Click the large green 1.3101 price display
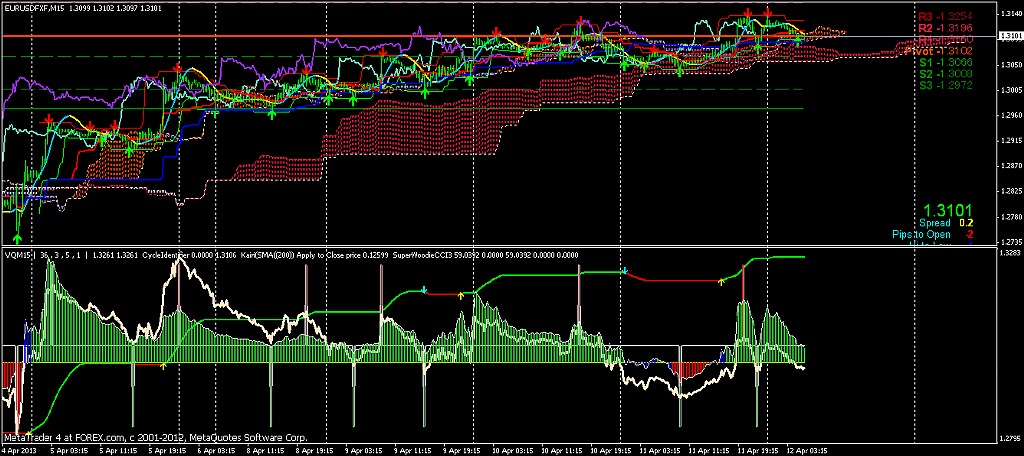The image size is (1024, 456). 943,210
